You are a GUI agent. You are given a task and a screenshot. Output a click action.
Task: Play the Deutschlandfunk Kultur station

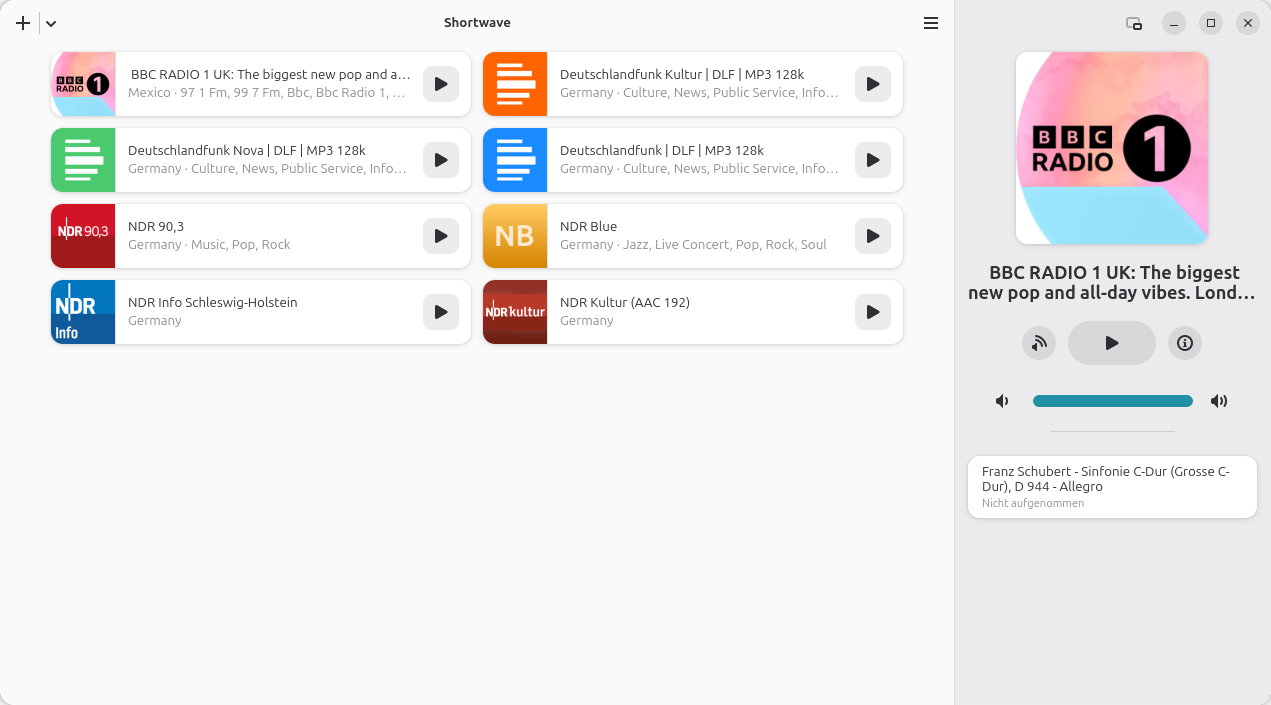(x=873, y=84)
